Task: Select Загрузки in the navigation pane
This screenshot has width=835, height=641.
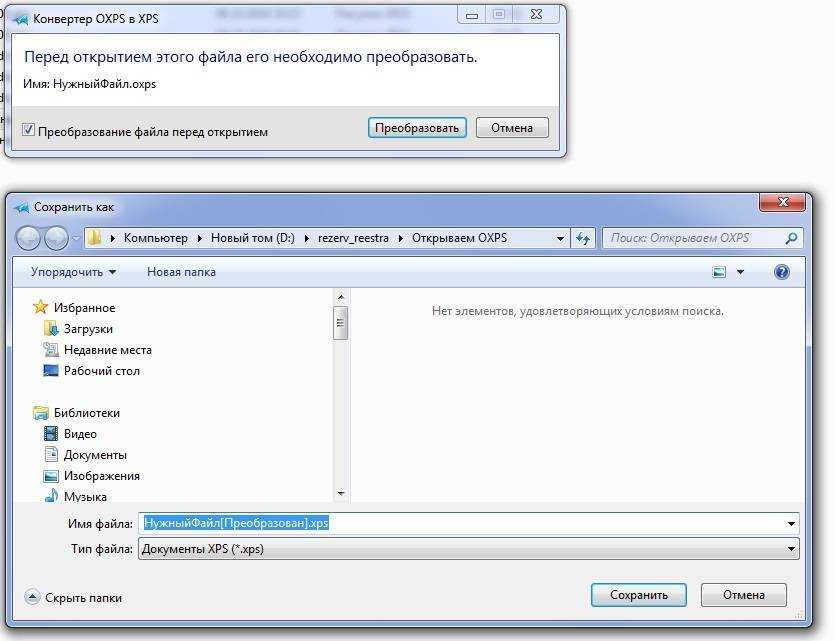Action: (88, 329)
